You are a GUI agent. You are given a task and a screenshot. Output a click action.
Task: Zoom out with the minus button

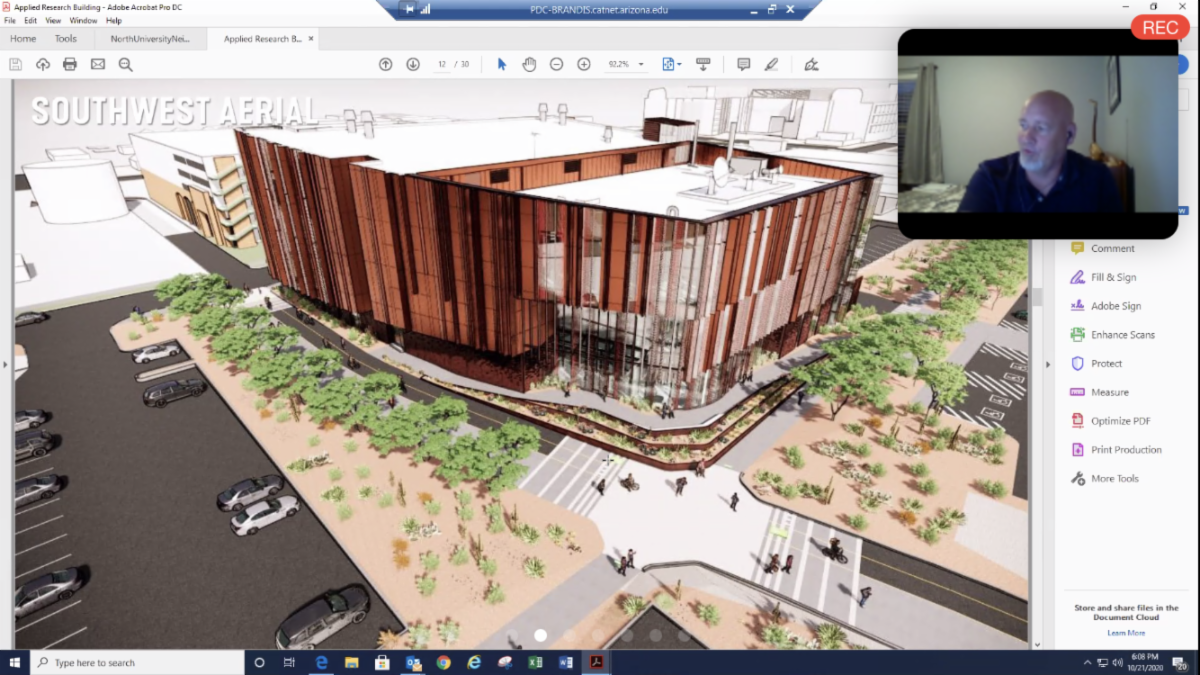tap(556, 64)
